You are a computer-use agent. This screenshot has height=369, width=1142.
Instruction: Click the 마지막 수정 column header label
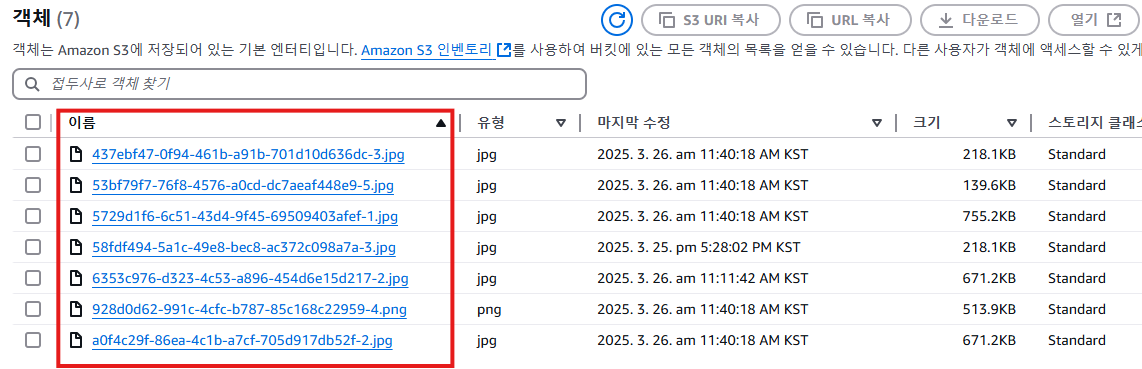(x=634, y=123)
